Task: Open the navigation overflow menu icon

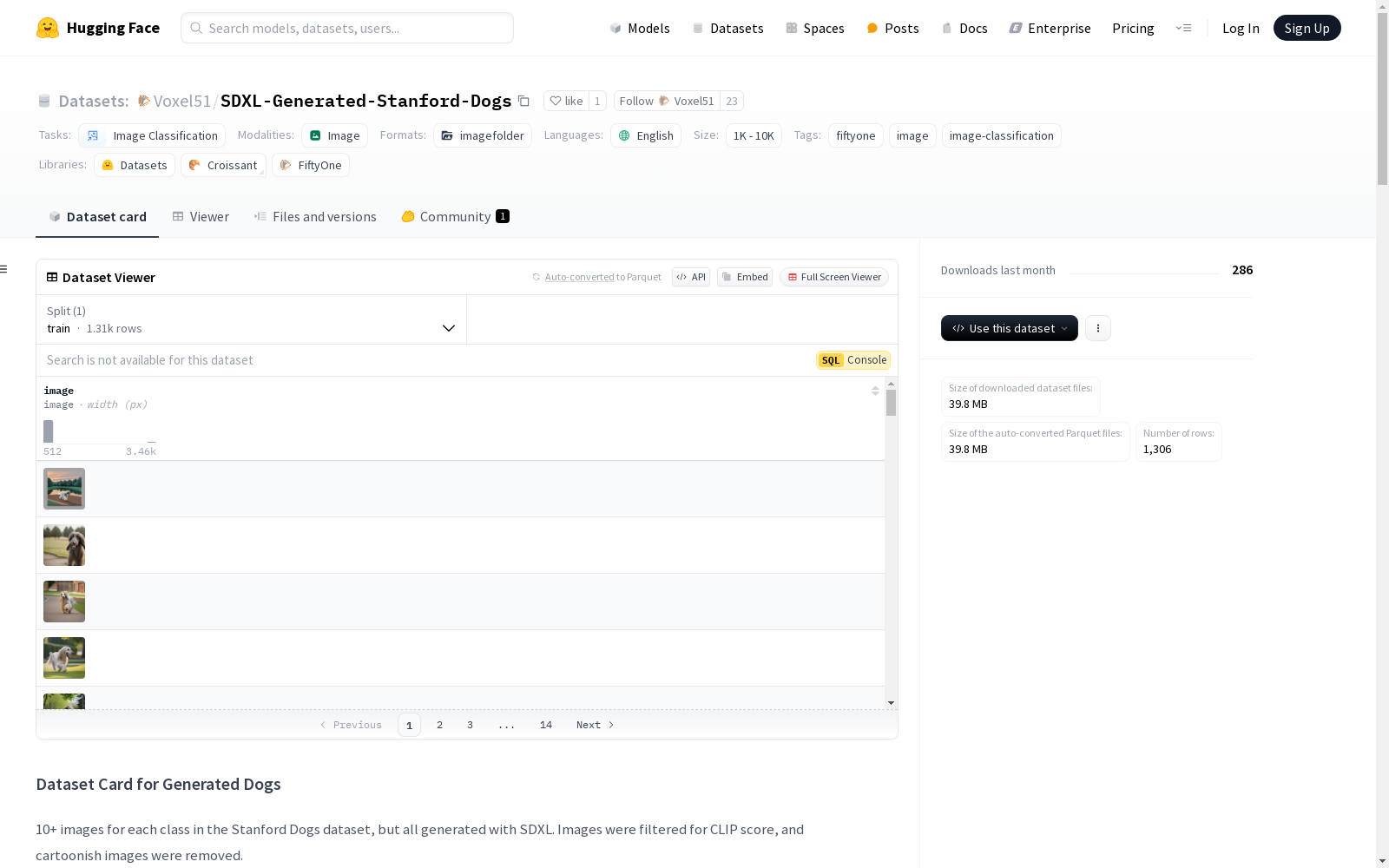Action: [1183, 28]
